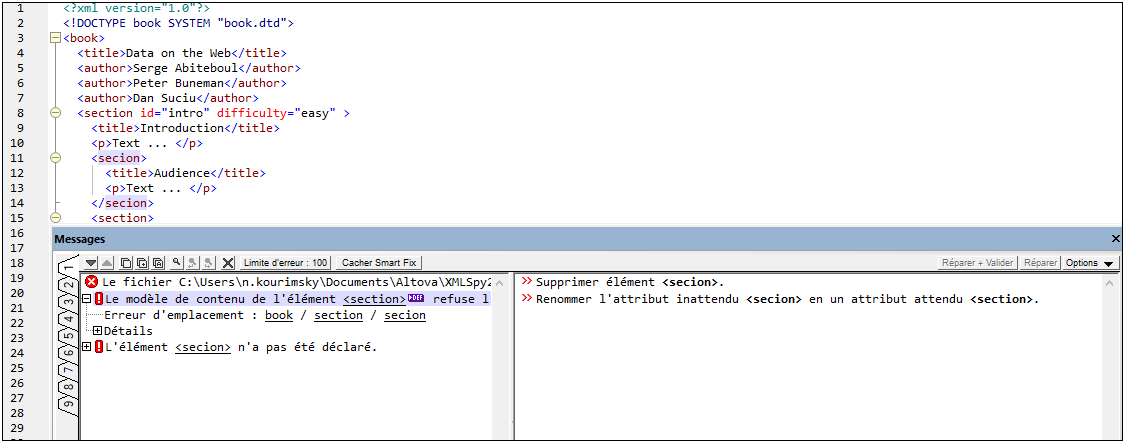
Task: Switch to Messages tab 2
Action: tap(67, 287)
